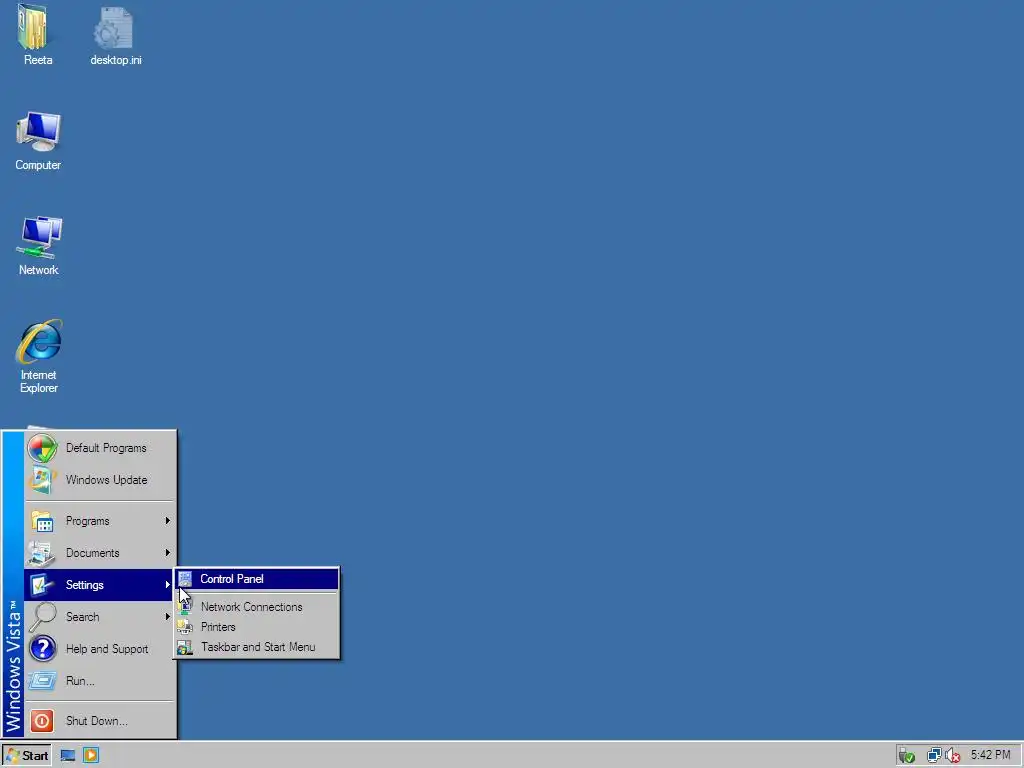This screenshot has height=768, width=1024.
Task: Open the Computer desktop icon
Action: [39, 133]
